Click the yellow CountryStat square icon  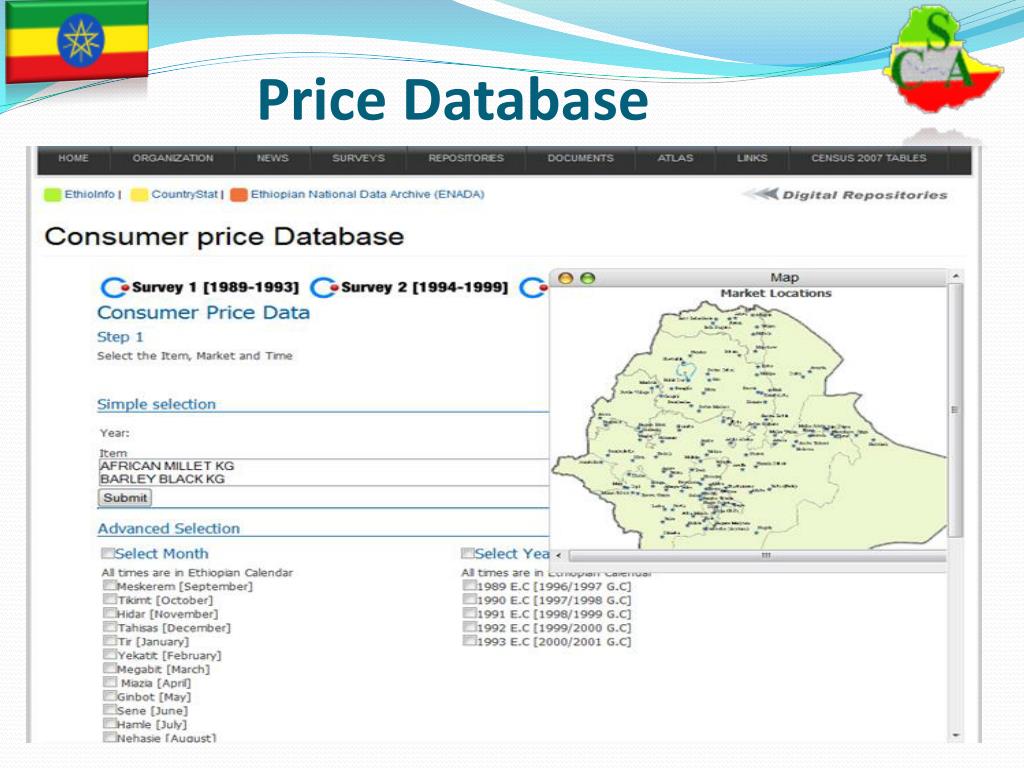[x=139, y=195]
